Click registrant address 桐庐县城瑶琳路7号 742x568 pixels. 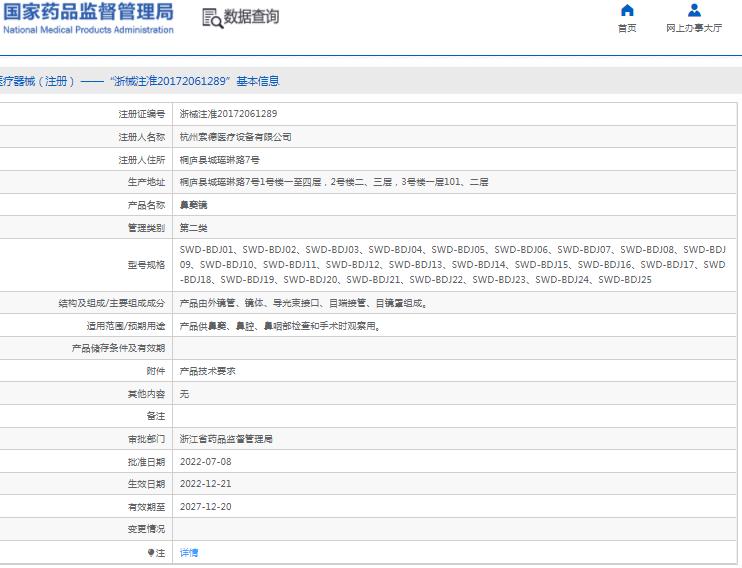[220, 160]
